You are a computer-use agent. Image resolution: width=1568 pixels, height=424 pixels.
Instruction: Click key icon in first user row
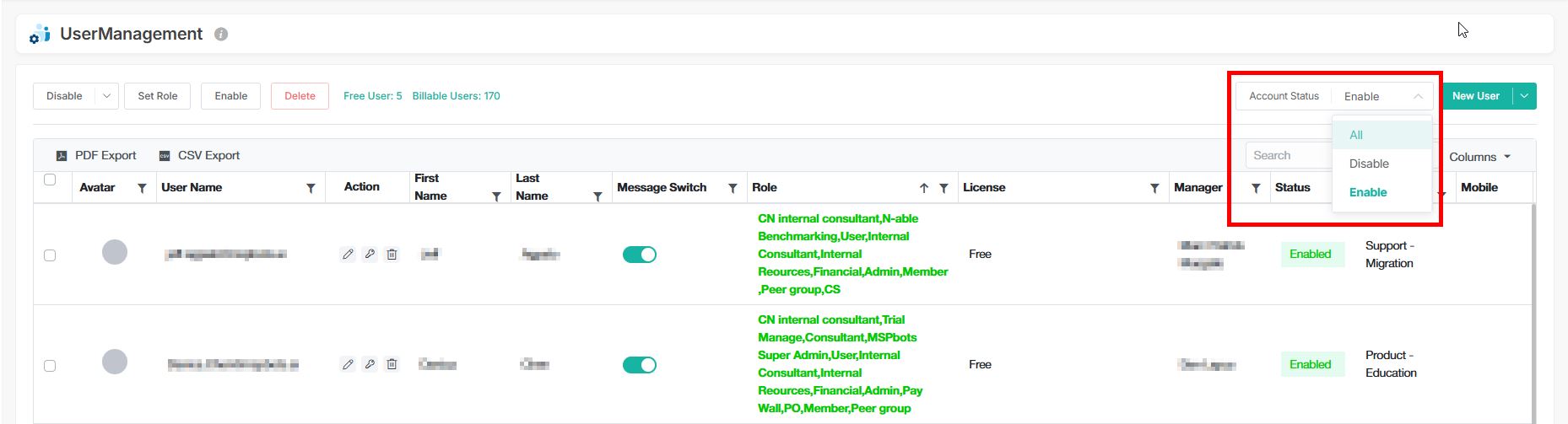pos(370,255)
